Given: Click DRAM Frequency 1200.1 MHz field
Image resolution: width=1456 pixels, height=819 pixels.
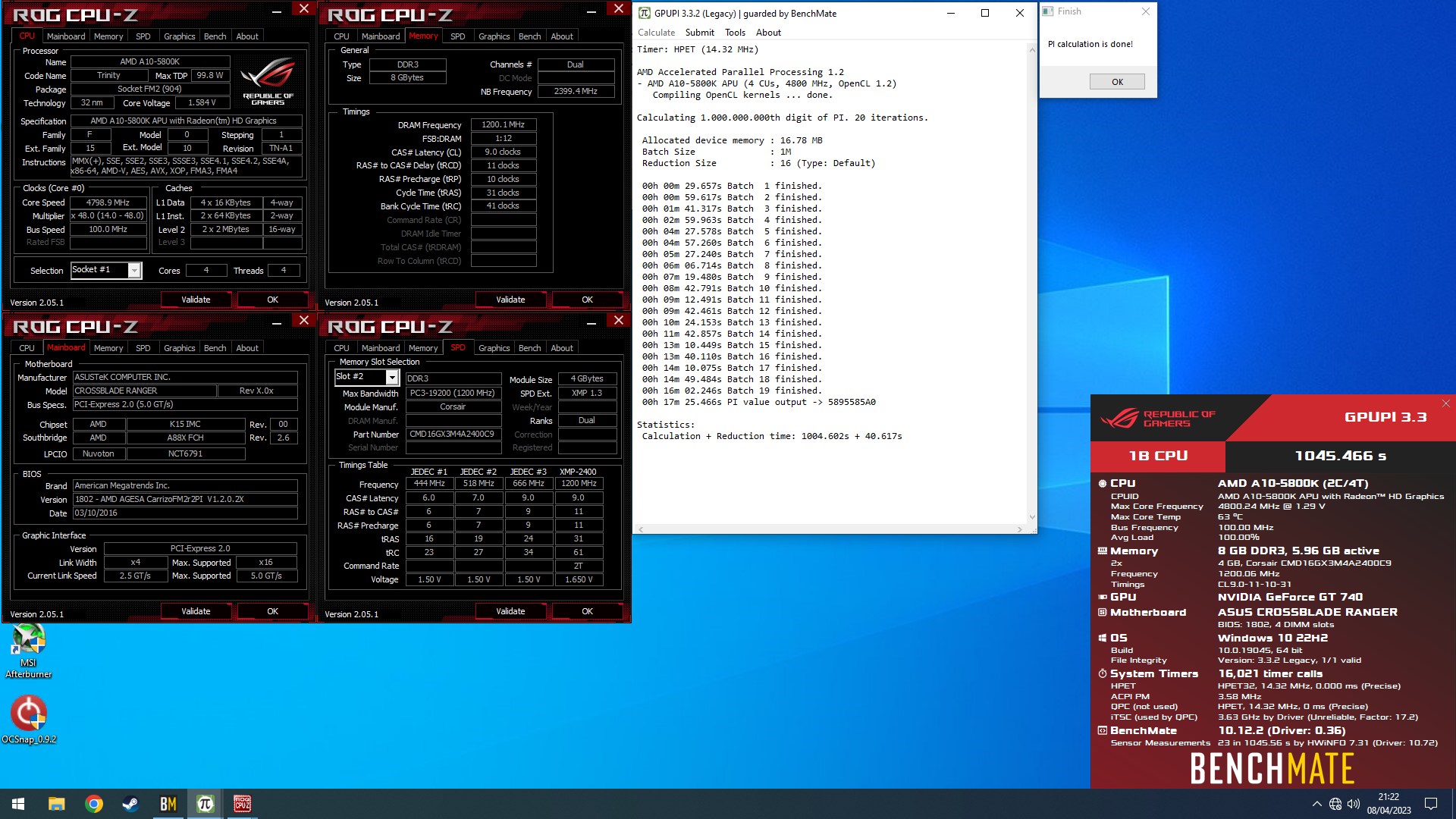Looking at the screenshot, I should pos(504,124).
